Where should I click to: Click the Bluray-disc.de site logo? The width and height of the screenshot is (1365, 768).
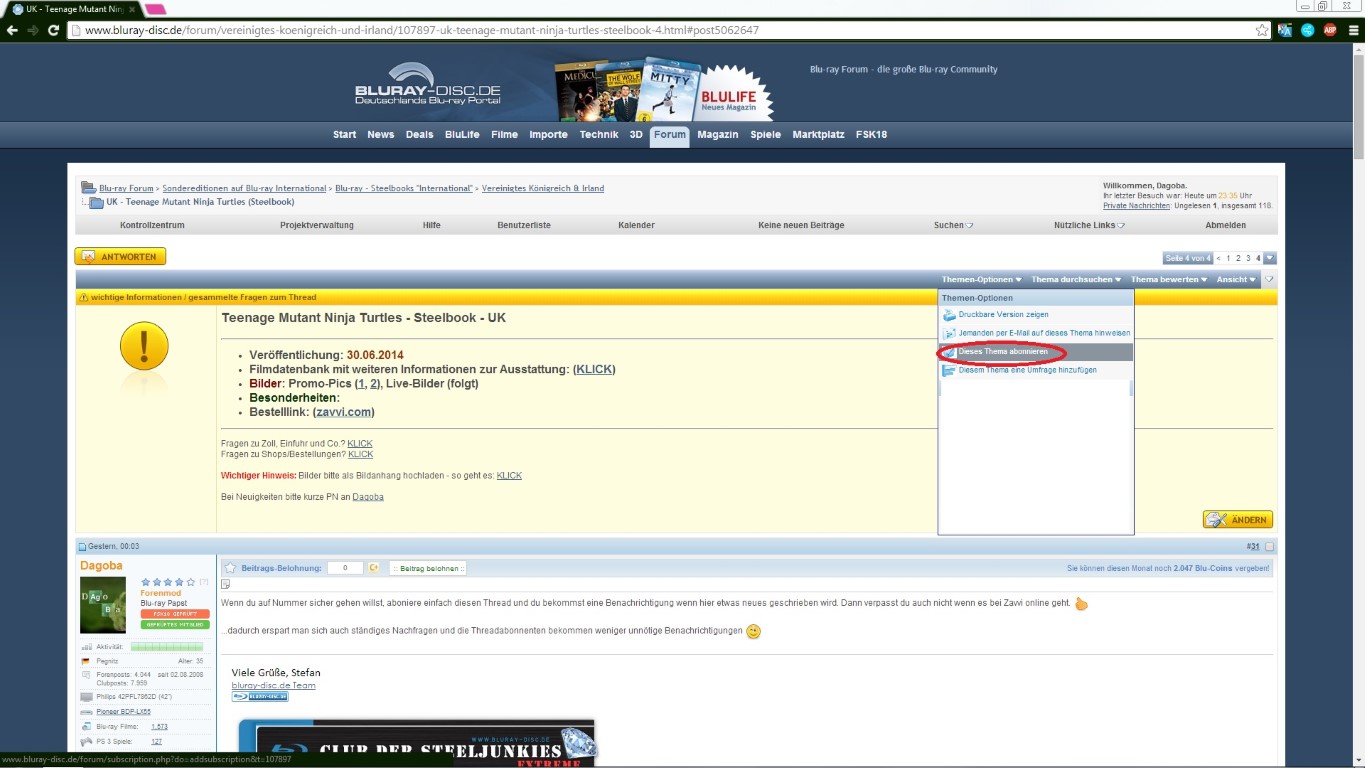pyautogui.click(x=428, y=85)
